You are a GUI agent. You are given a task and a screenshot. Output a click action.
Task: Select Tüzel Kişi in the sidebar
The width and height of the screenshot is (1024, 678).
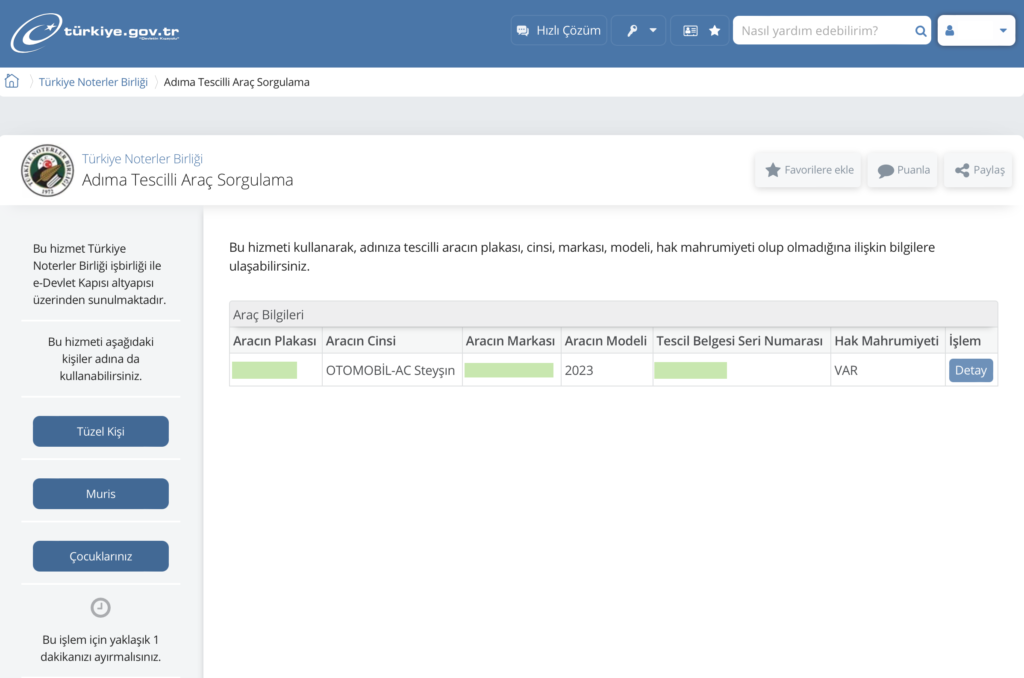tap(101, 431)
